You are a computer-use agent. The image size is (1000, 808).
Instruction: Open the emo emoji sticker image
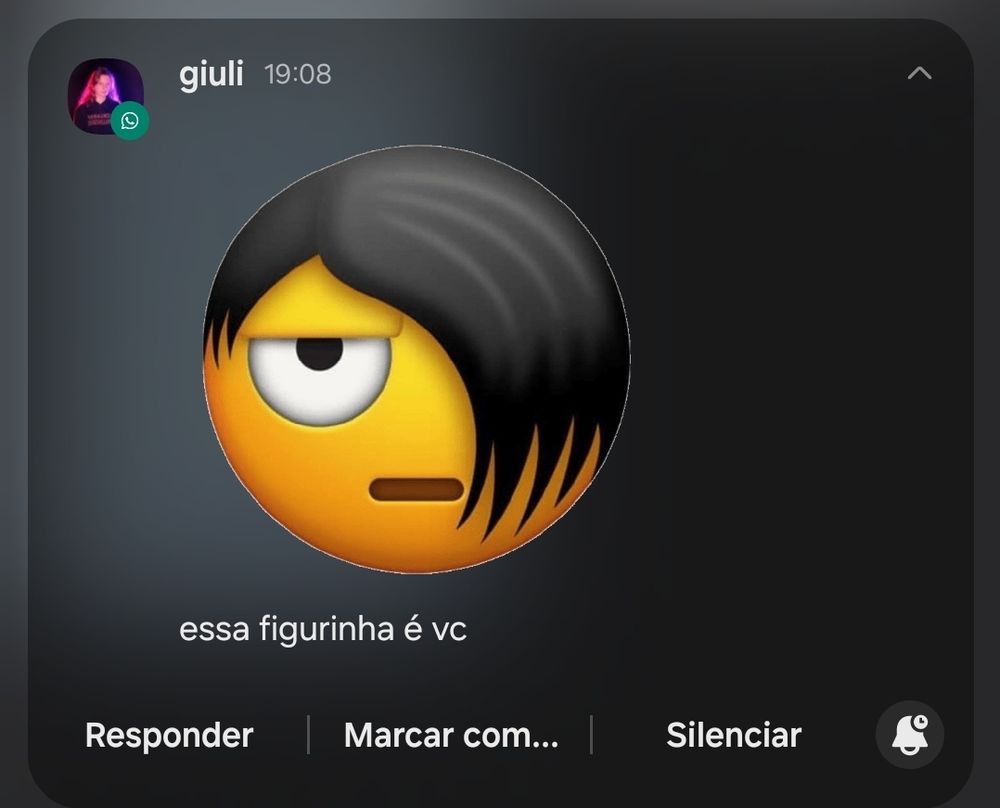point(416,359)
